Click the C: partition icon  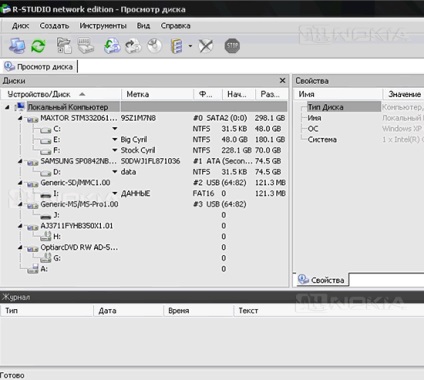coord(46,130)
